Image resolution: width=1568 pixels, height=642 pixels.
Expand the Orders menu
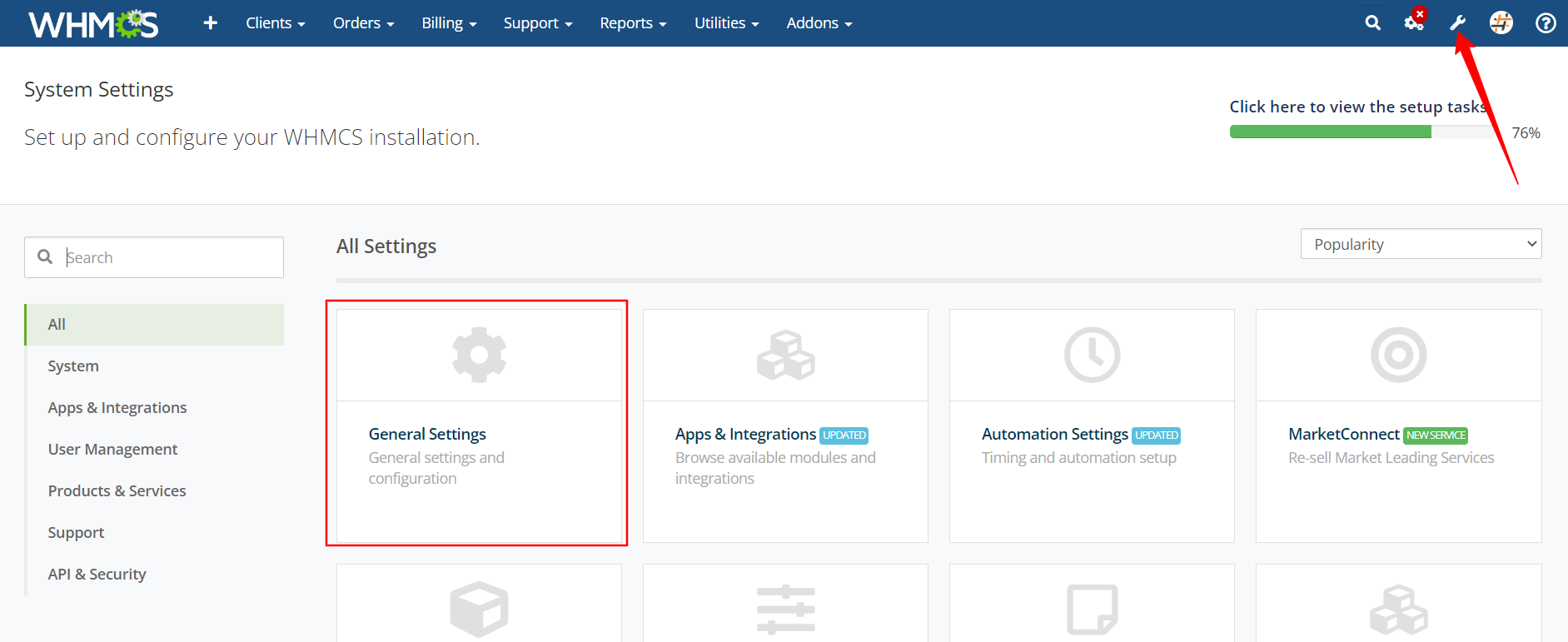click(x=363, y=23)
